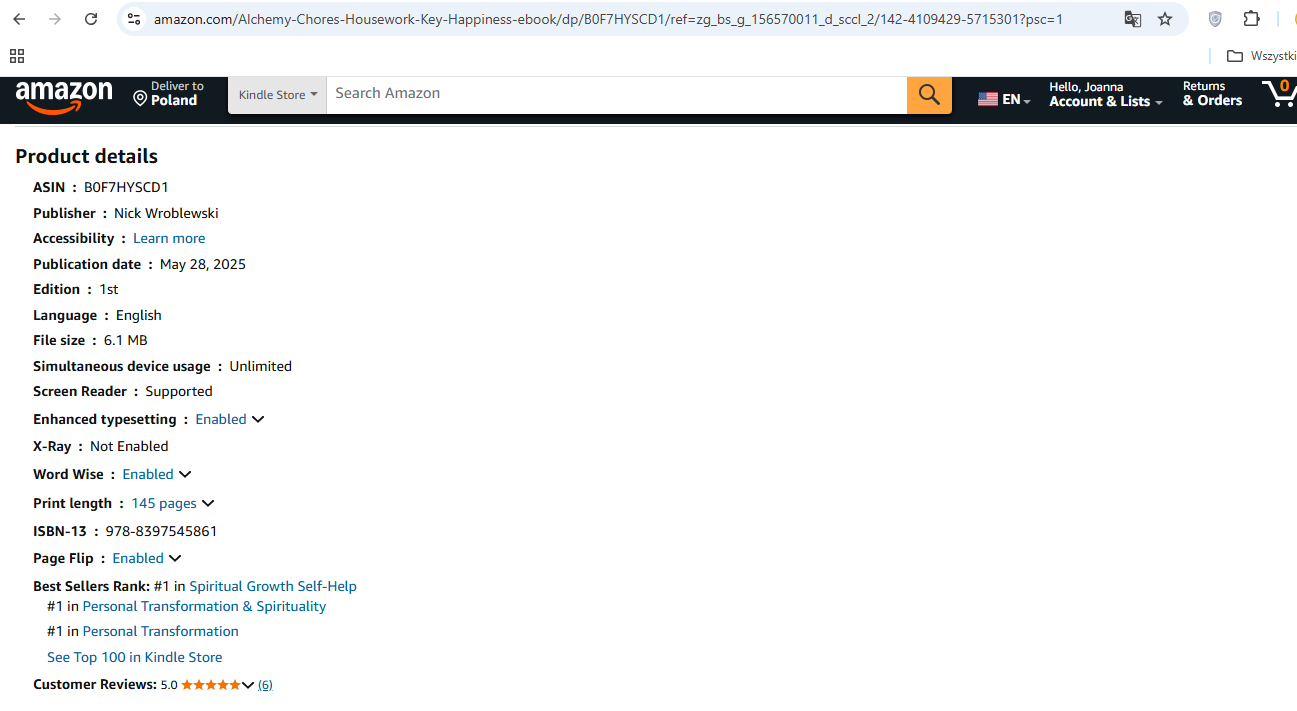
Task: Click the publisher name Nick Wroblewski
Action: (x=166, y=213)
